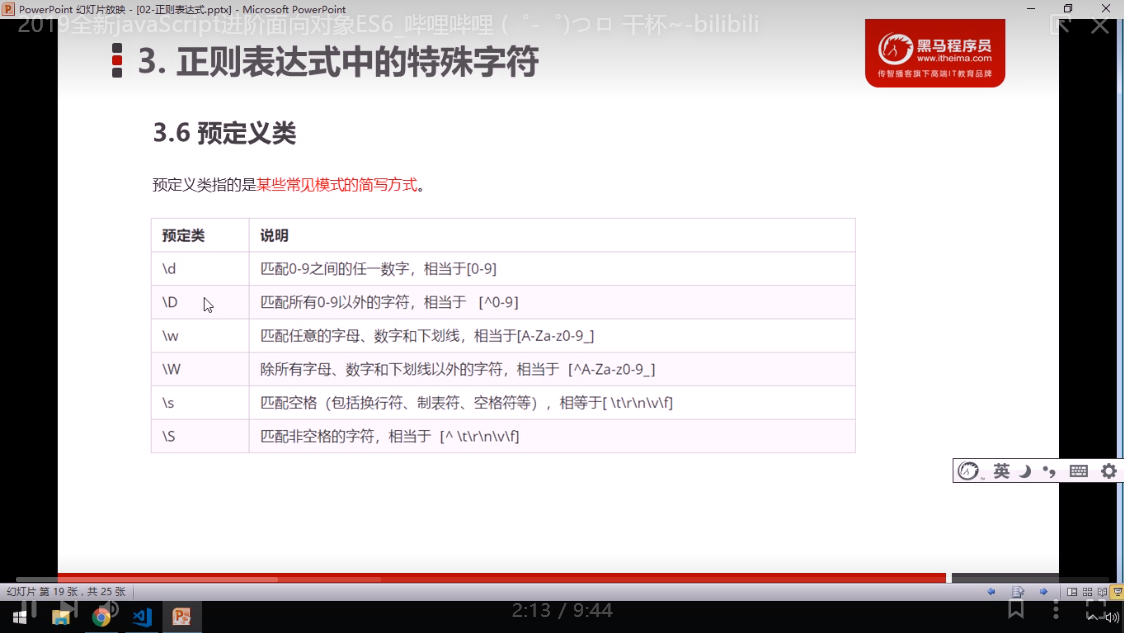Click the video time 2:13 / 9:44
1124x633 pixels.
pyautogui.click(x=562, y=610)
